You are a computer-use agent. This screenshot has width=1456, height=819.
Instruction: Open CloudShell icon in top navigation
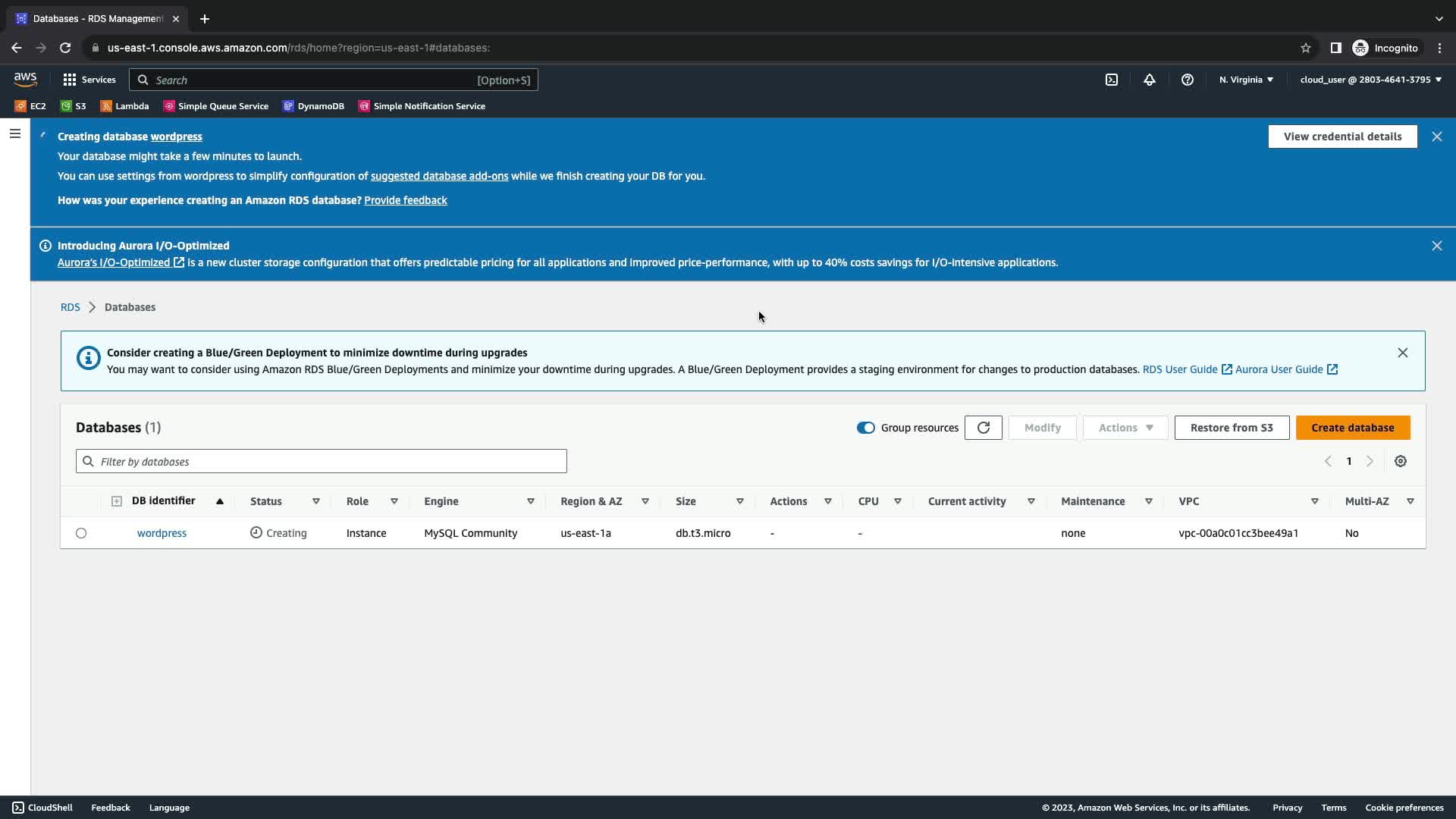(x=1112, y=80)
